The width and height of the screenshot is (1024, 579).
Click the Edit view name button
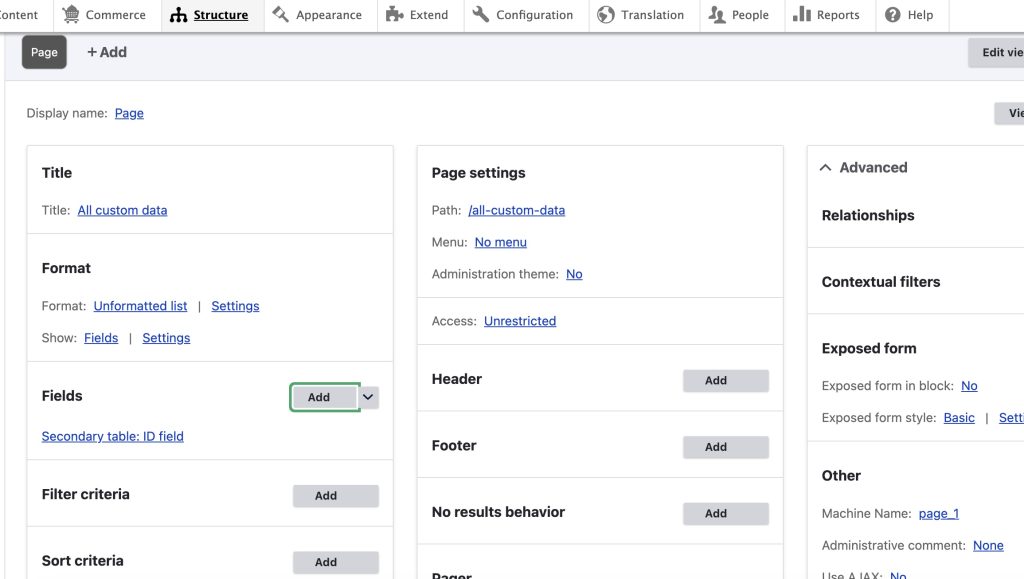(996, 52)
